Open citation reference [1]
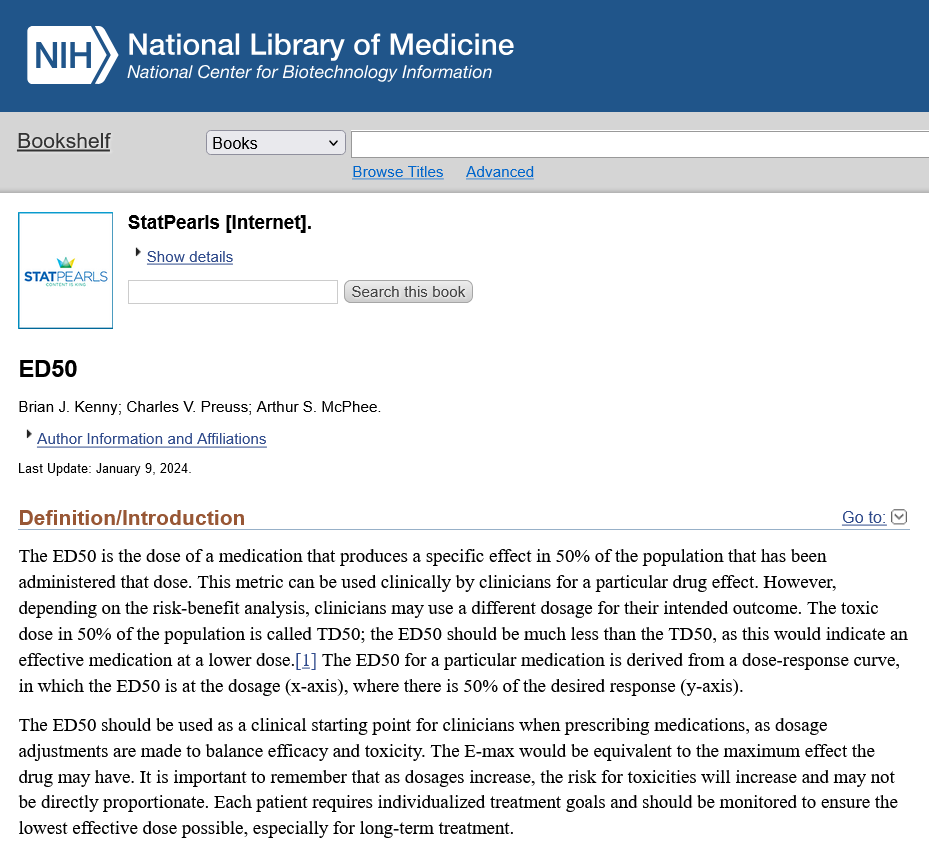929x856 pixels. pyautogui.click(x=306, y=660)
